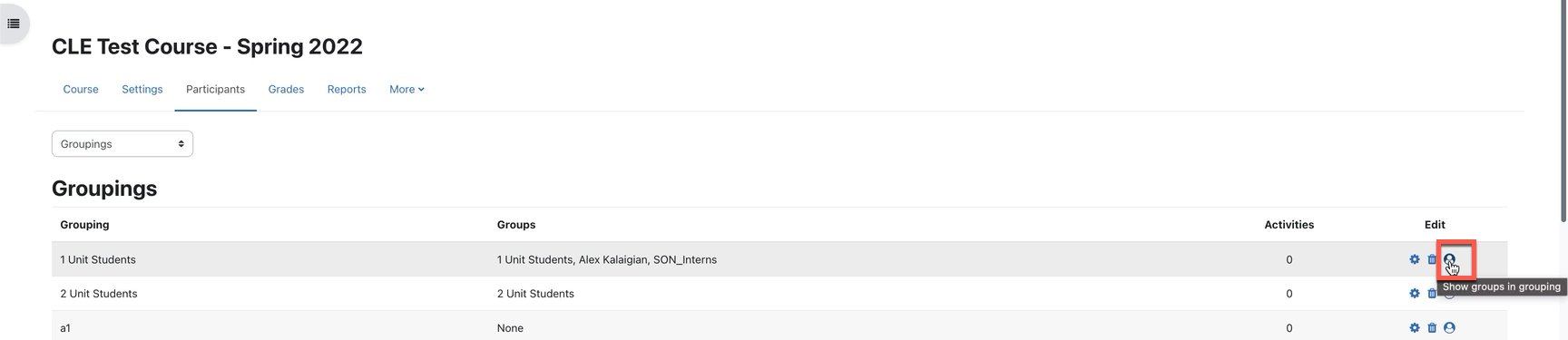Delete the 2 Unit Students grouping
Image resolution: width=1568 pixels, height=340 pixels.
1432,293
